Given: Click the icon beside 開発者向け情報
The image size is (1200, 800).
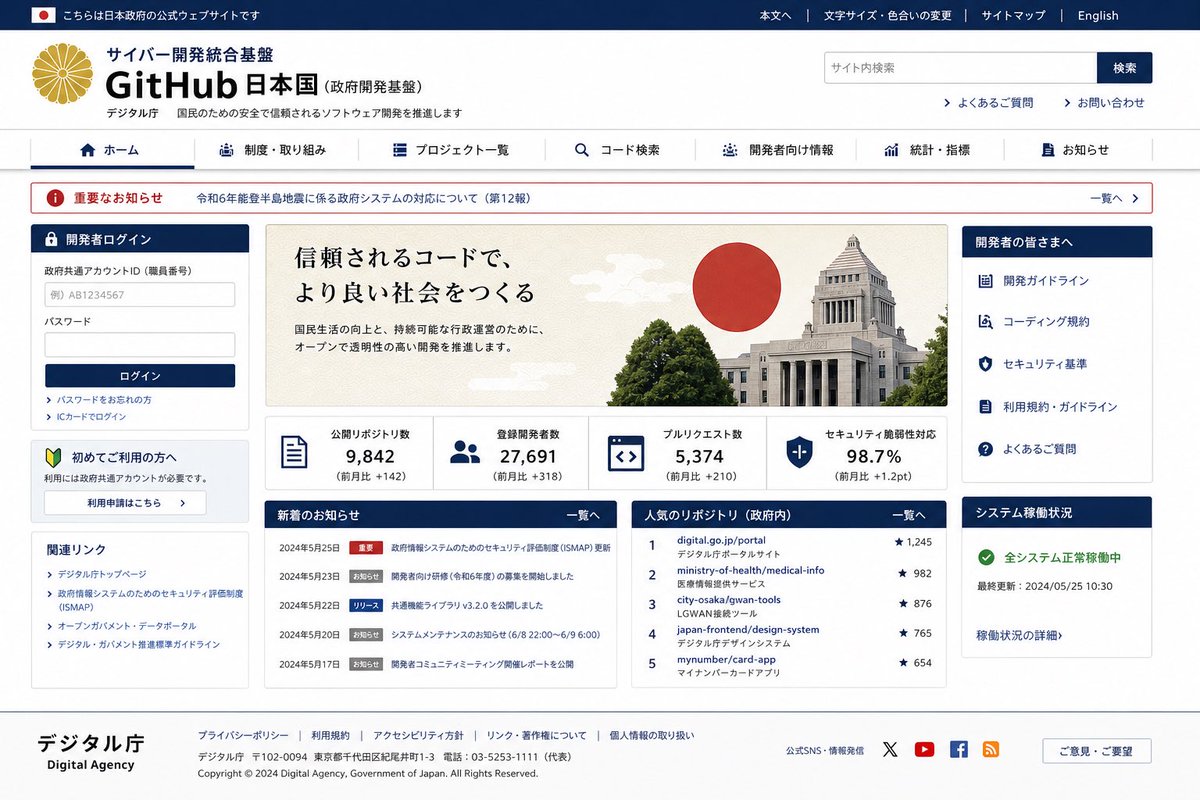Looking at the screenshot, I should coord(730,150).
